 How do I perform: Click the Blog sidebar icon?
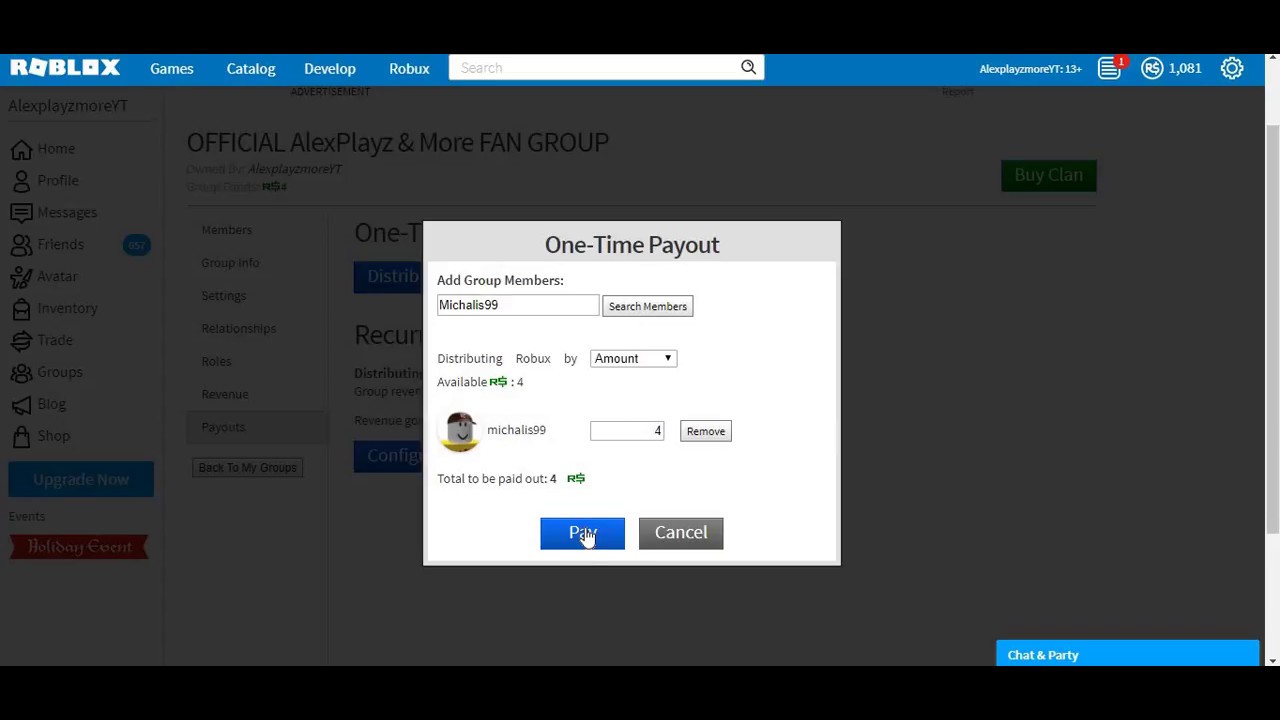(21, 405)
